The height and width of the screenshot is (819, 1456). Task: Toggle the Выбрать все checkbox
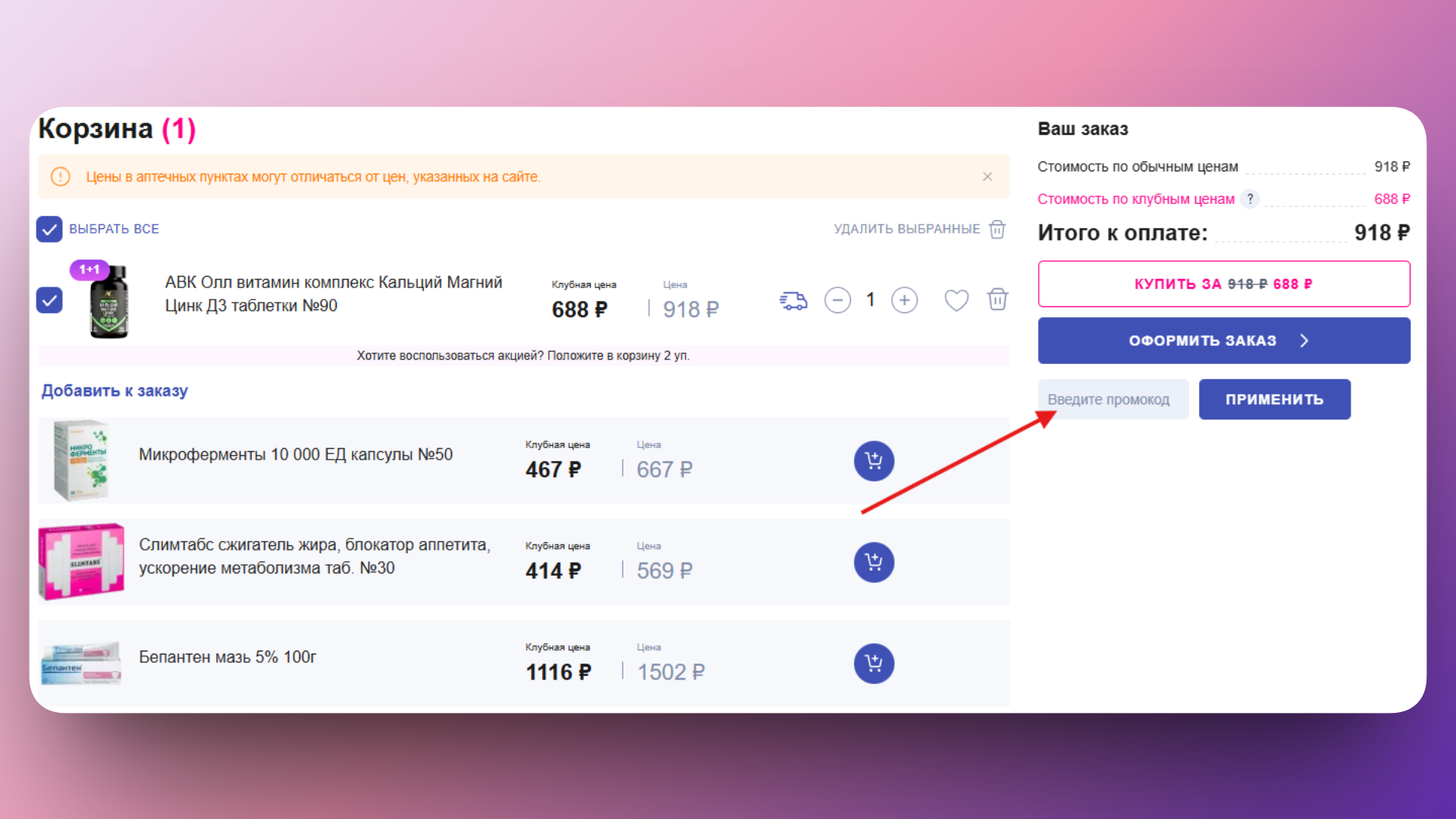tap(49, 229)
